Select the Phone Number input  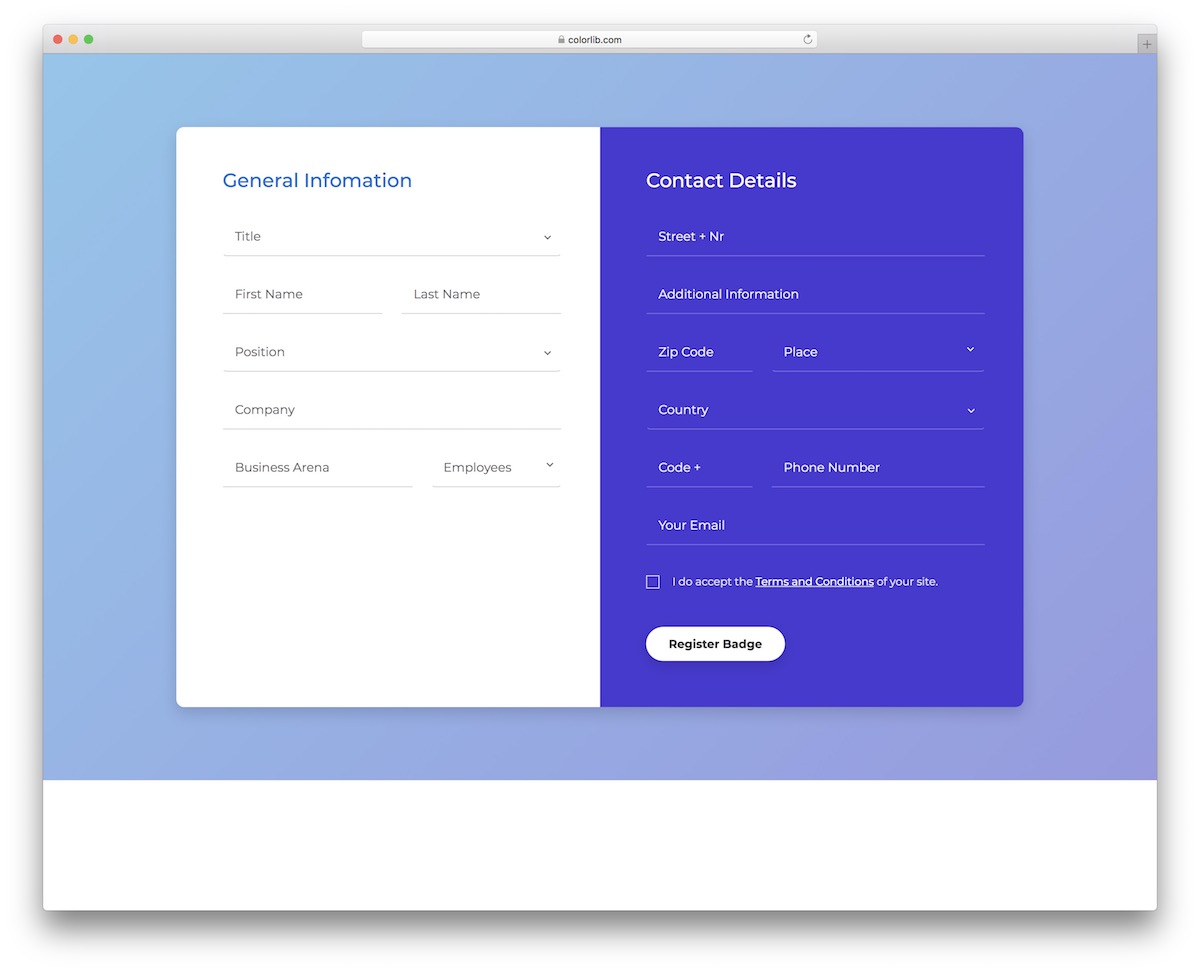[875, 467]
